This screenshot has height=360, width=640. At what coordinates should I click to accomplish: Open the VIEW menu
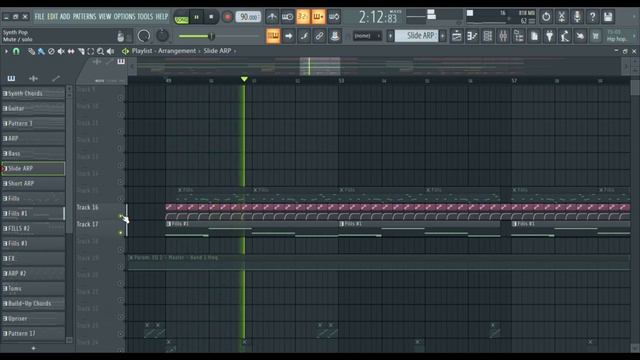click(x=105, y=17)
